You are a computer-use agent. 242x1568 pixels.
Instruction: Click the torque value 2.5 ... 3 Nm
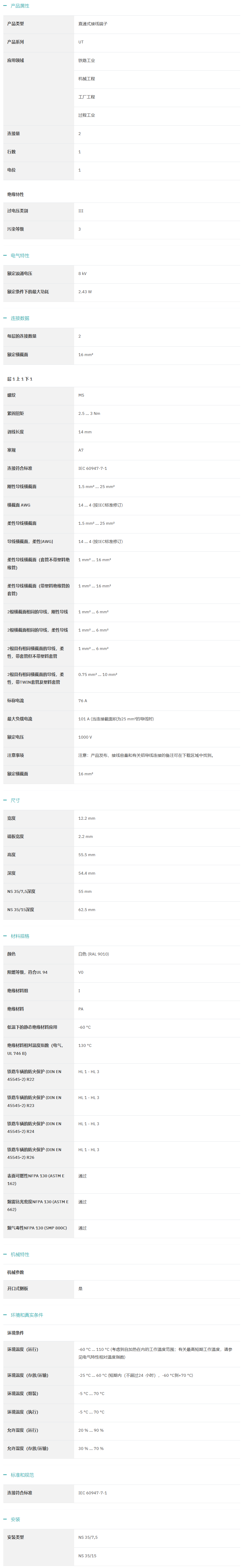[x=89, y=413]
